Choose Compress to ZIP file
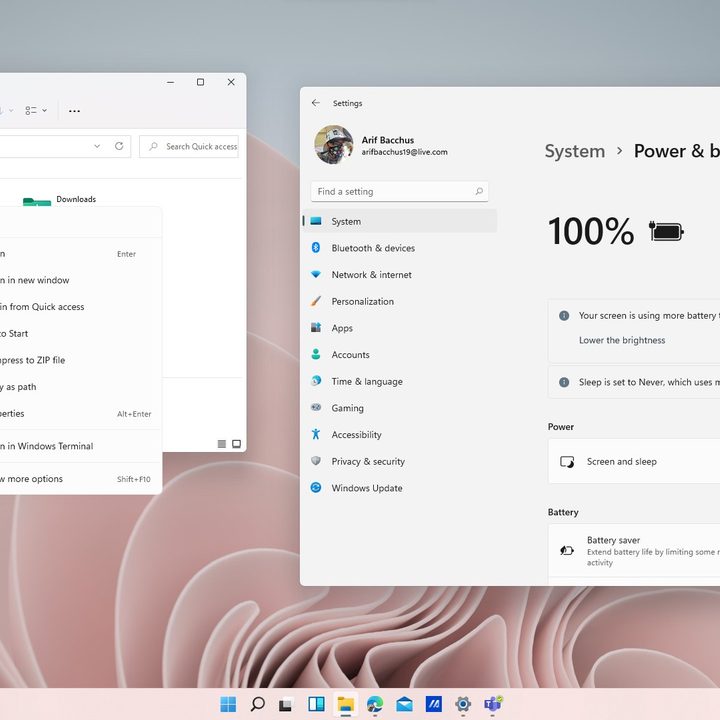 coord(80,360)
